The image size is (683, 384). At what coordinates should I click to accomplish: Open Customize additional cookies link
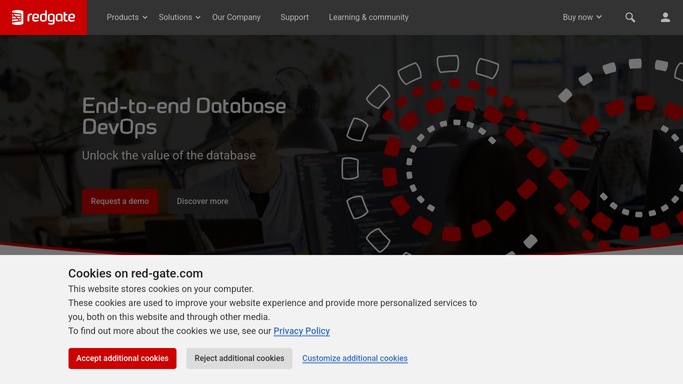(x=355, y=358)
